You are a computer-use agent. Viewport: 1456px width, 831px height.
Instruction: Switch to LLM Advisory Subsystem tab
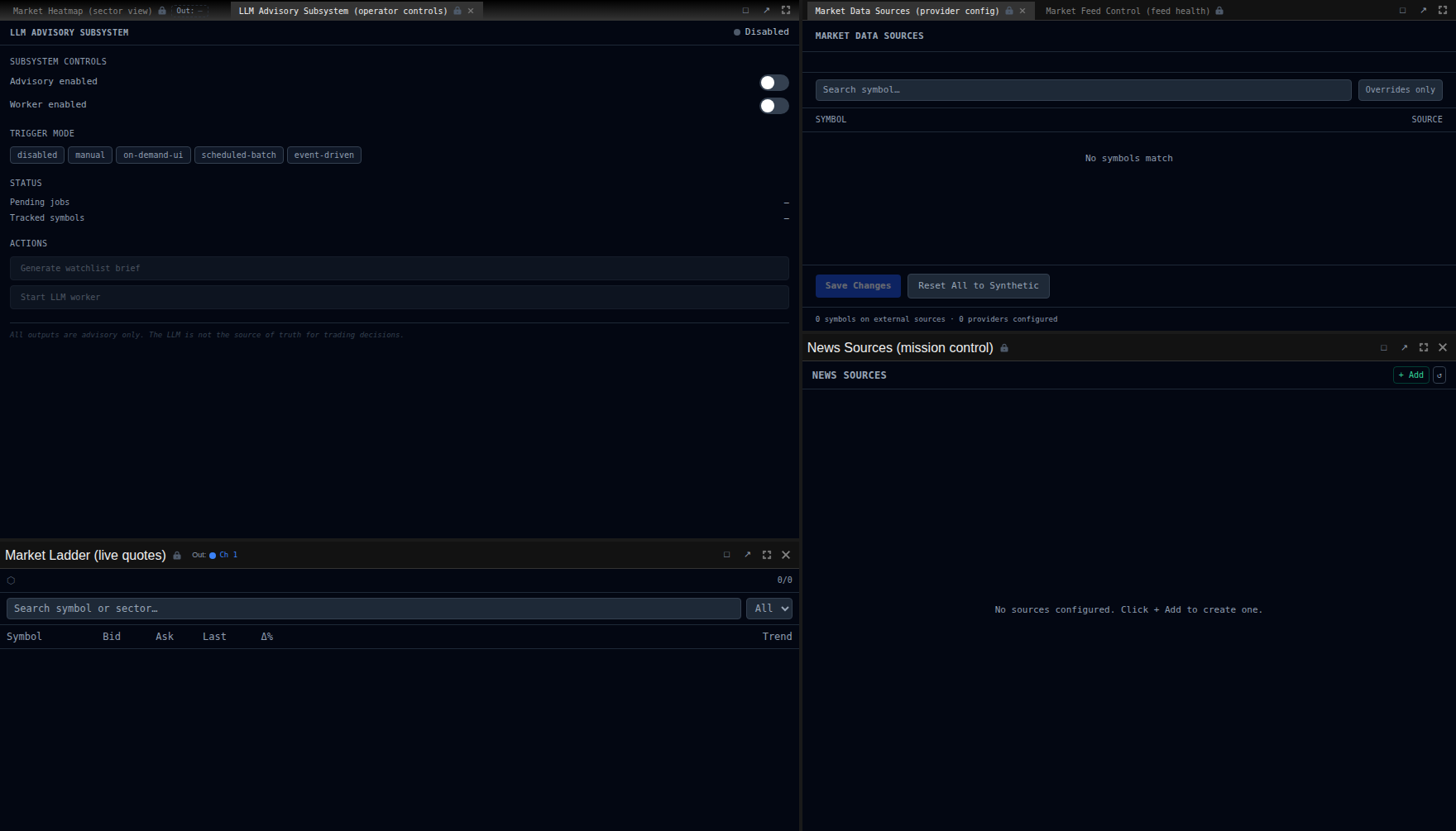[x=342, y=11]
